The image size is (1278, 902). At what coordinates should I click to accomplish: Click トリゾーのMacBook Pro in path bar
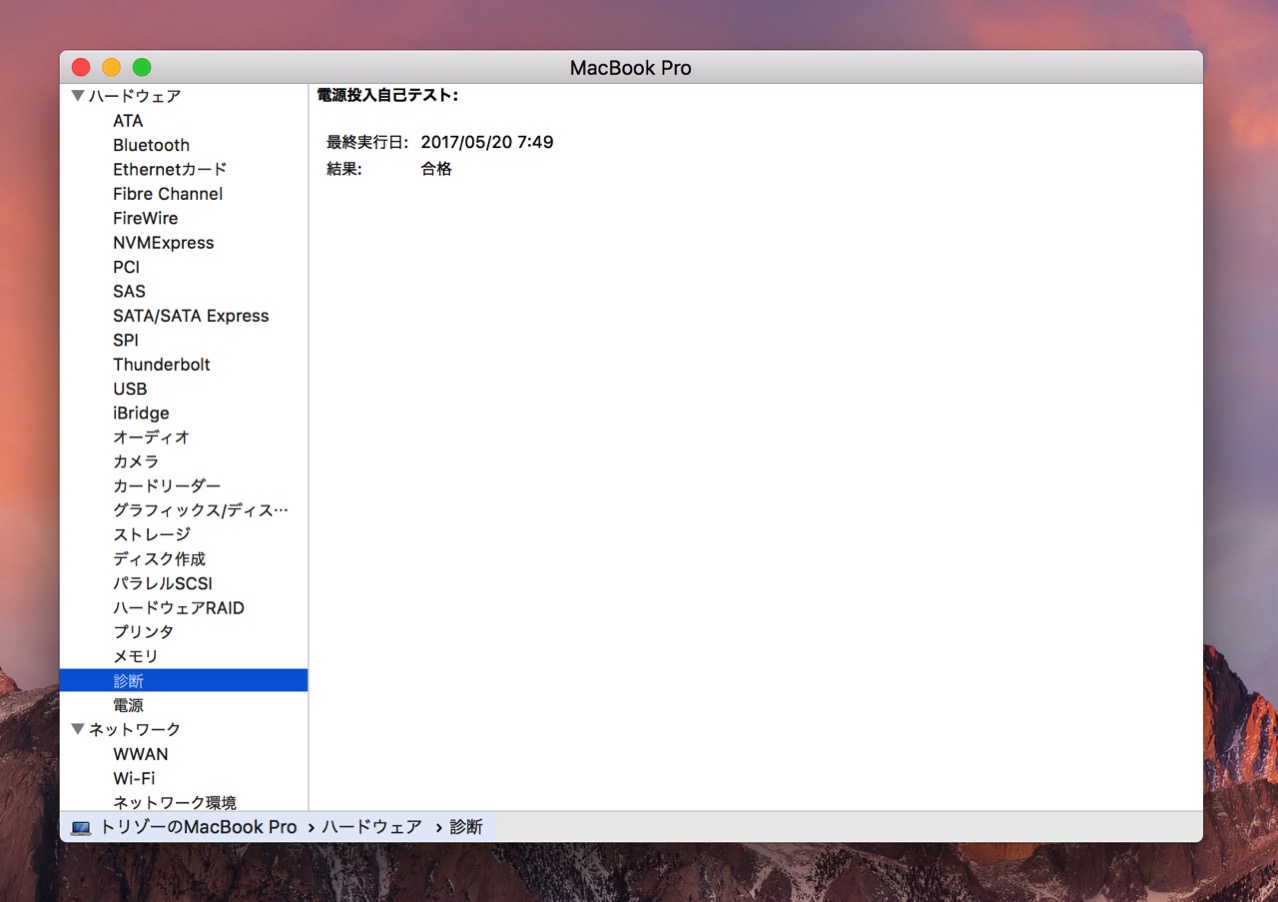pyautogui.click(x=198, y=827)
